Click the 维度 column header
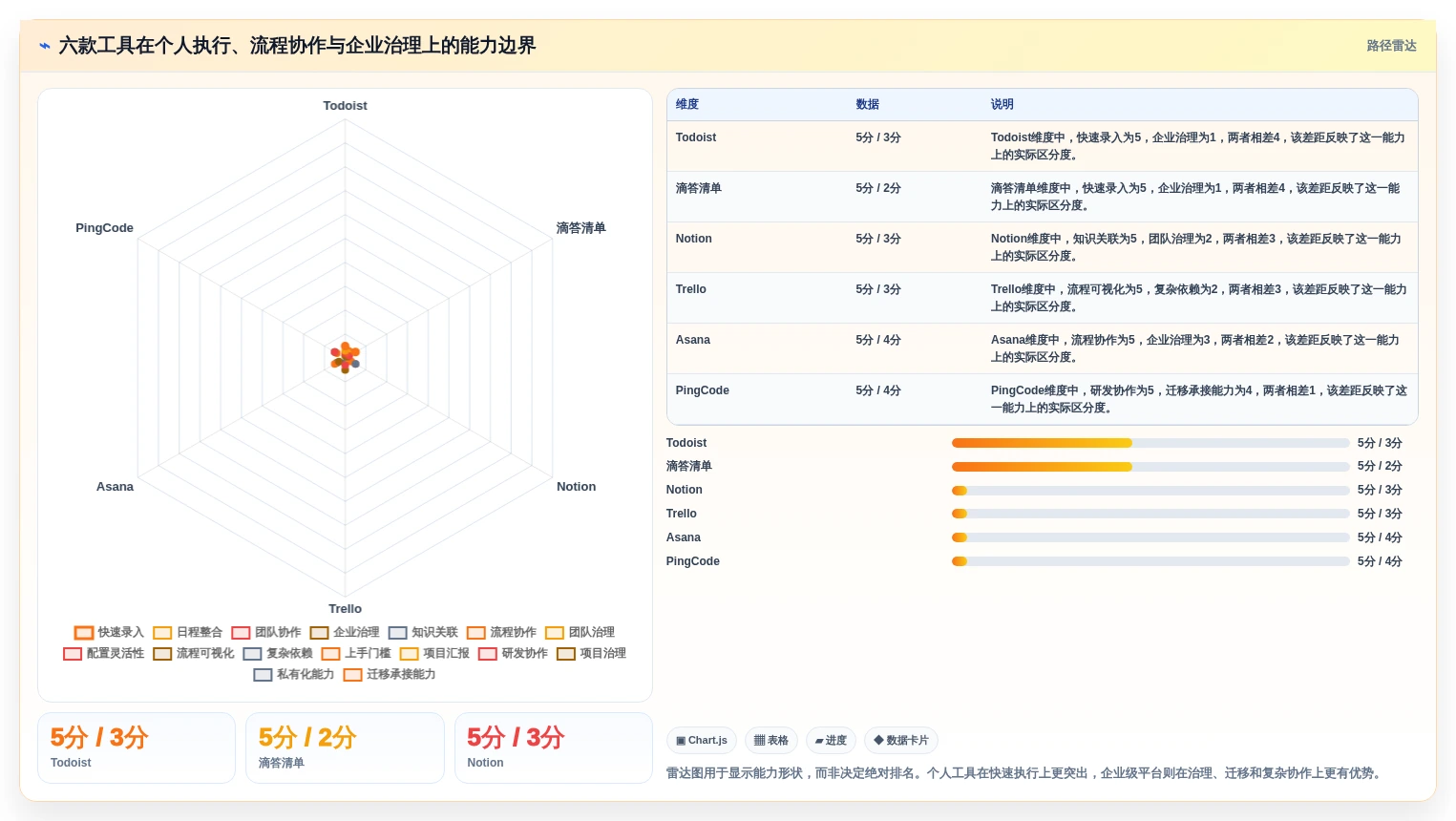The image size is (1456, 821). click(687, 105)
